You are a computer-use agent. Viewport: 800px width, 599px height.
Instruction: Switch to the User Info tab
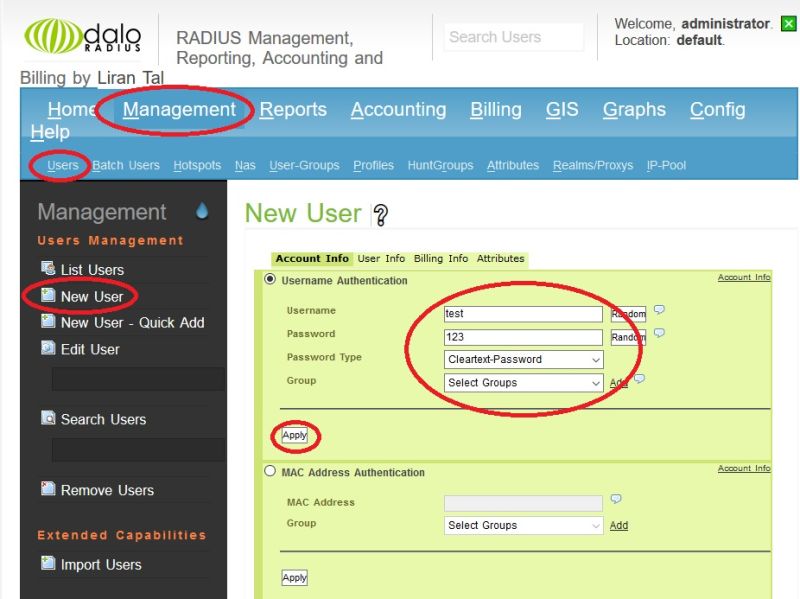(381, 259)
